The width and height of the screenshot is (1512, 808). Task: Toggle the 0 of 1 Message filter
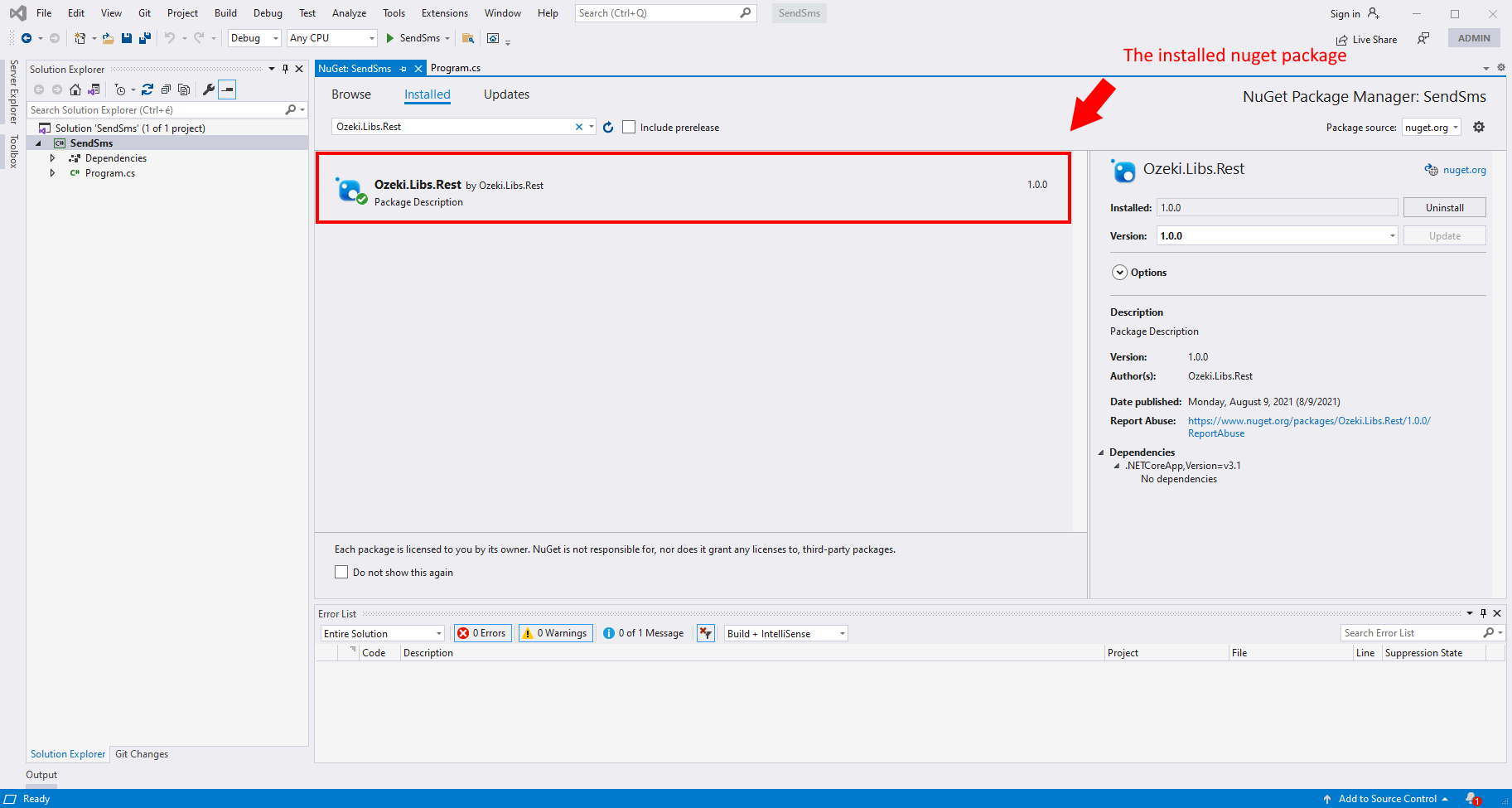click(644, 633)
